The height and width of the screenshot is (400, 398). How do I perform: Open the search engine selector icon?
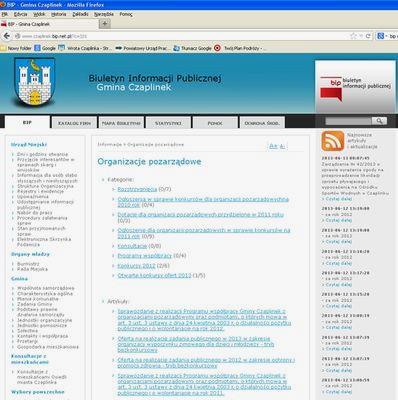[x=381, y=36]
